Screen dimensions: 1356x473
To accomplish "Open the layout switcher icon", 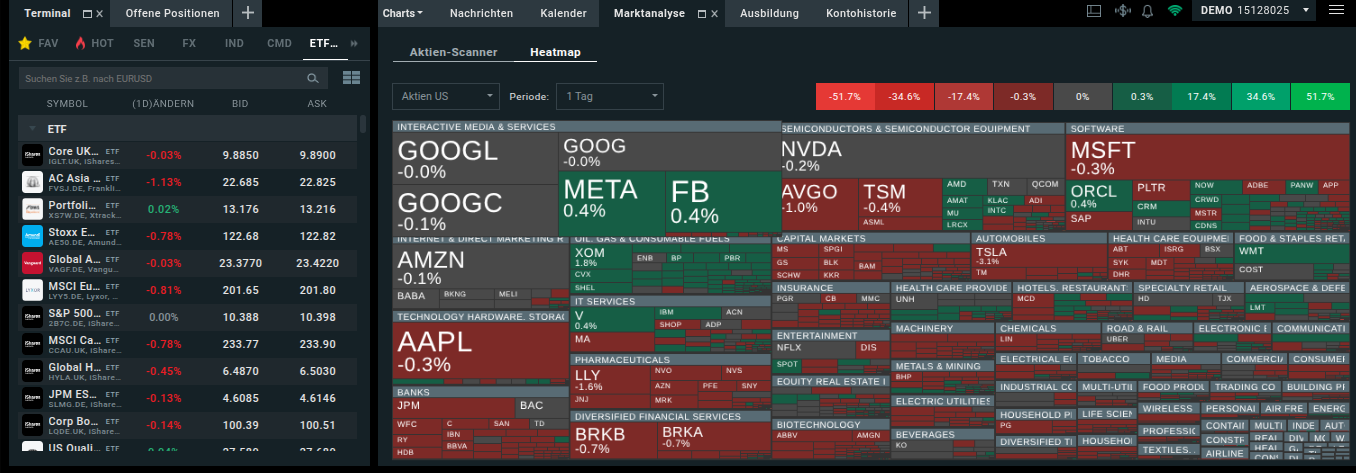I will [1093, 11].
